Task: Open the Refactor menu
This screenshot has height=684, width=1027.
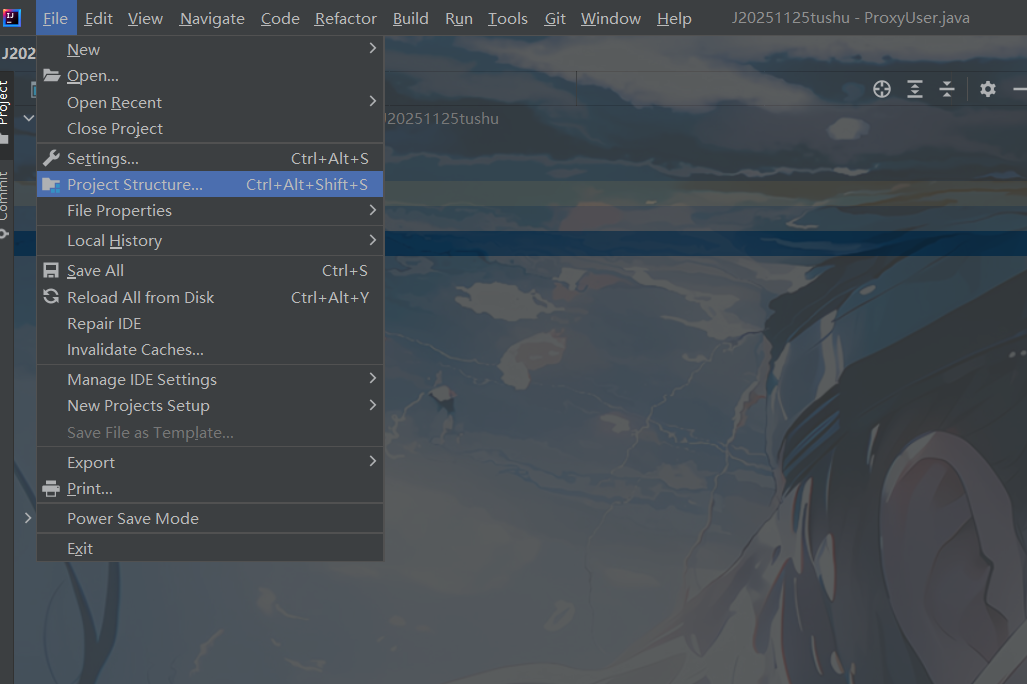Action: (346, 18)
